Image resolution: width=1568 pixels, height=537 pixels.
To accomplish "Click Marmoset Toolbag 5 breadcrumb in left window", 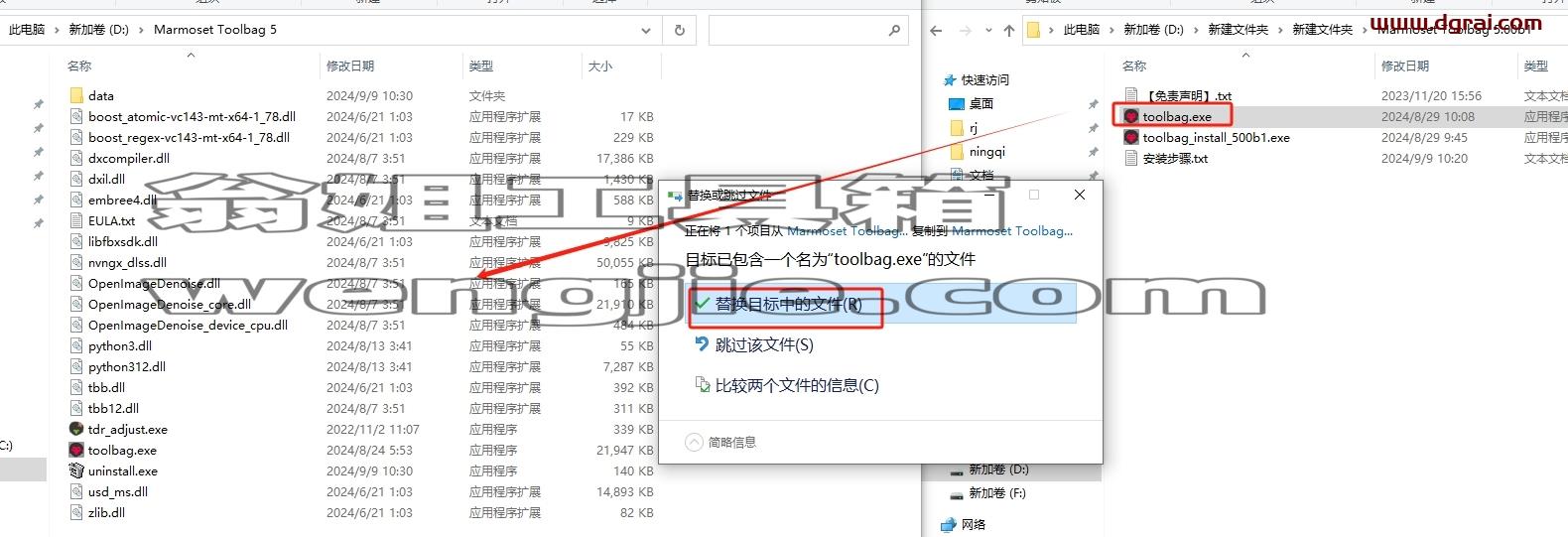I will coord(215,30).
